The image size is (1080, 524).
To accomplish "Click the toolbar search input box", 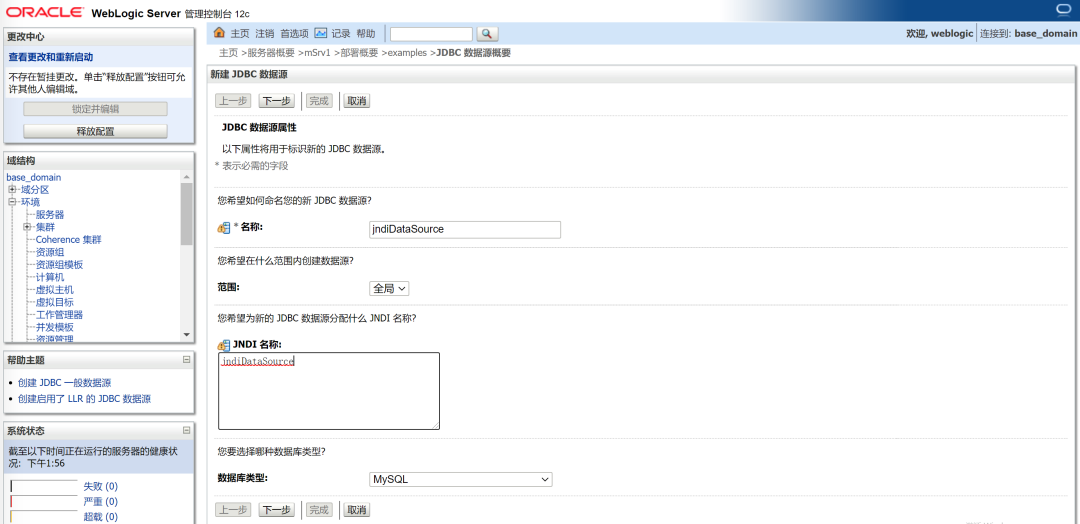I will pyautogui.click(x=432, y=34).
